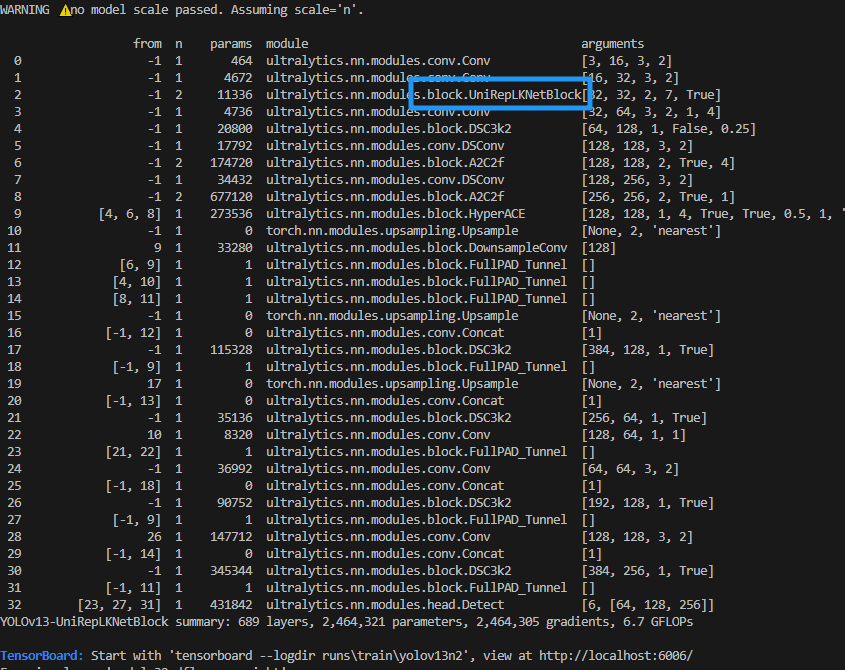This screenshot has height=670, width=845.
Task: Click the from value [-1, 12]
Action: pos(133,333)
